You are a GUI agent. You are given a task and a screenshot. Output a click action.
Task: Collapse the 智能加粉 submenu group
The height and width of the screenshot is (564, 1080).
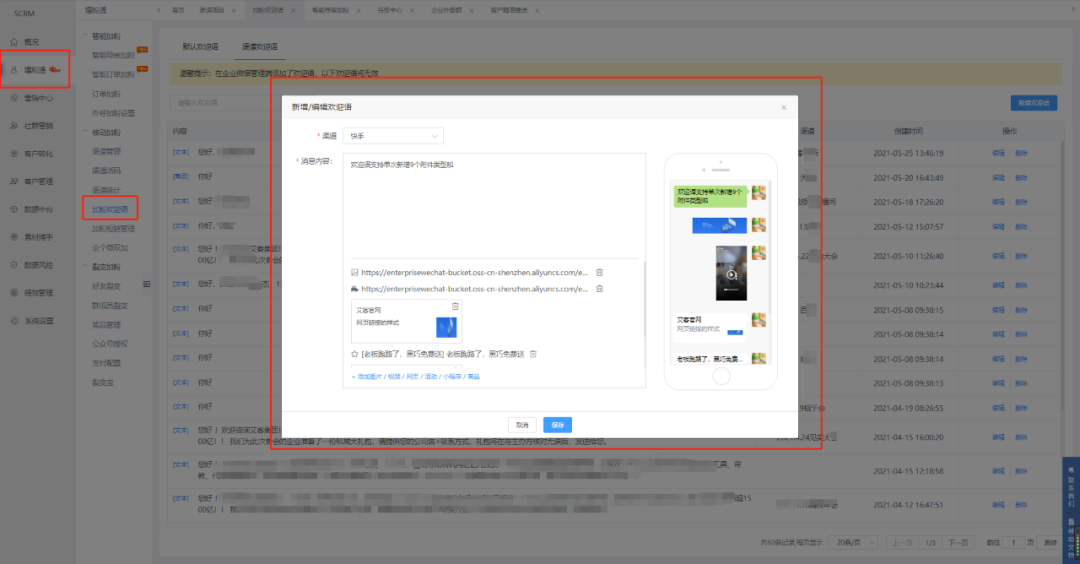pyautogui.click(x=84, y=35)
